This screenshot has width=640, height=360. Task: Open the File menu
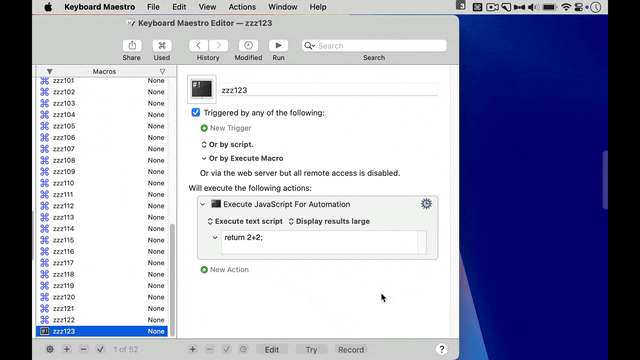tap(153, 7)
